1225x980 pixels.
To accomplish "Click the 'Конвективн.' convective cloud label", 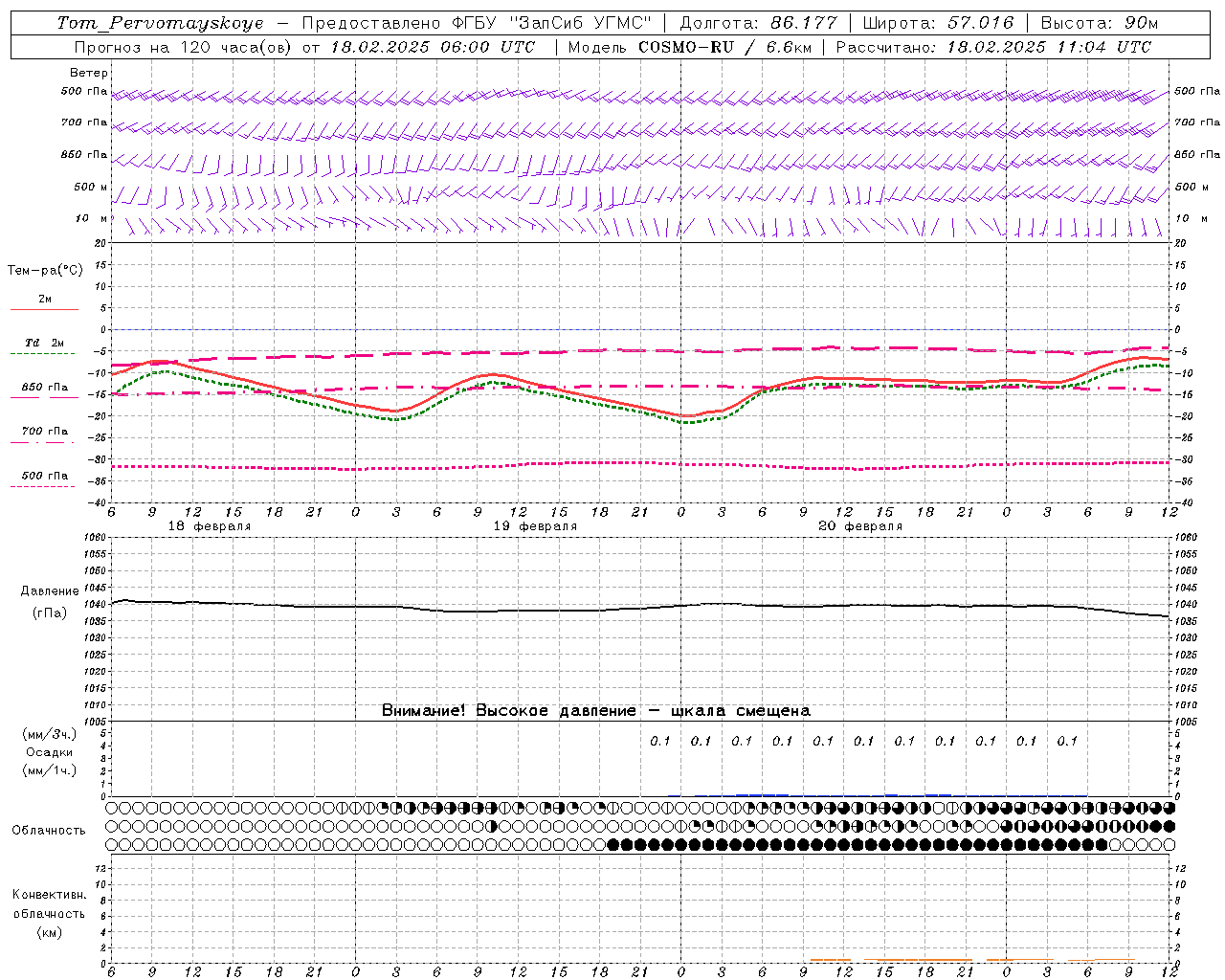I will click(x=49, y=895).
